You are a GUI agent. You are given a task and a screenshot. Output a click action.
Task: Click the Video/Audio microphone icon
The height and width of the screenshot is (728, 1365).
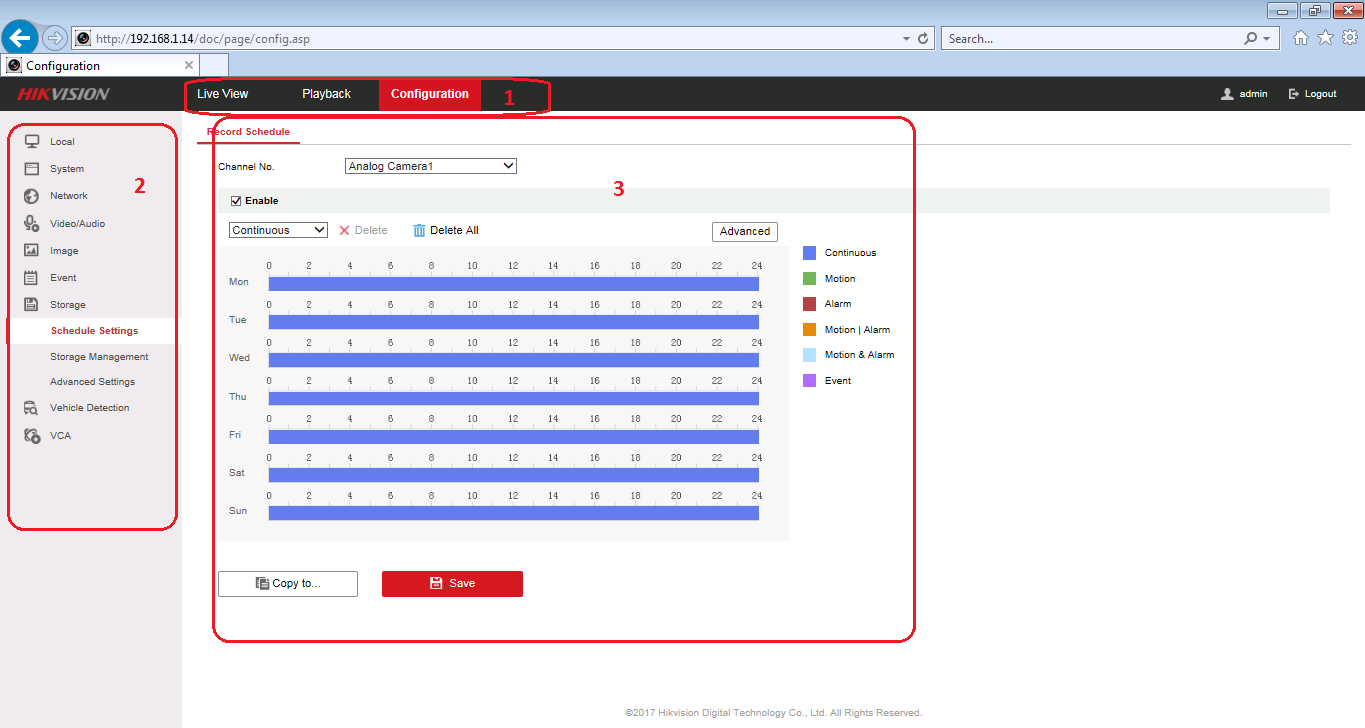click(31, 224)
